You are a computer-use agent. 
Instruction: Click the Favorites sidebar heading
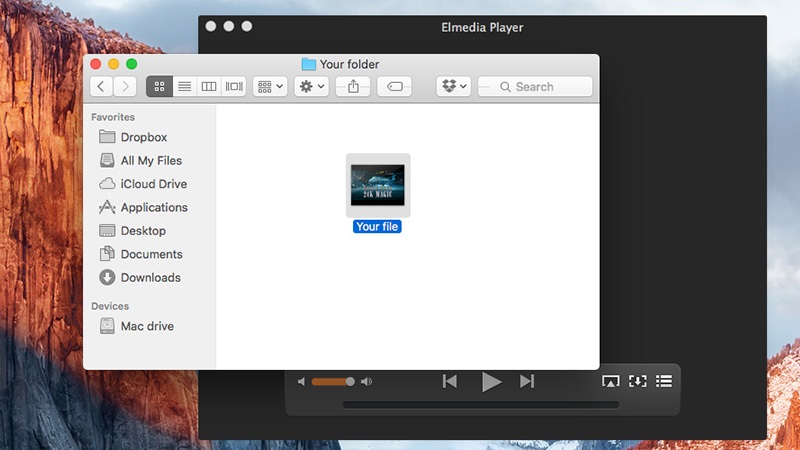[113, 117]
